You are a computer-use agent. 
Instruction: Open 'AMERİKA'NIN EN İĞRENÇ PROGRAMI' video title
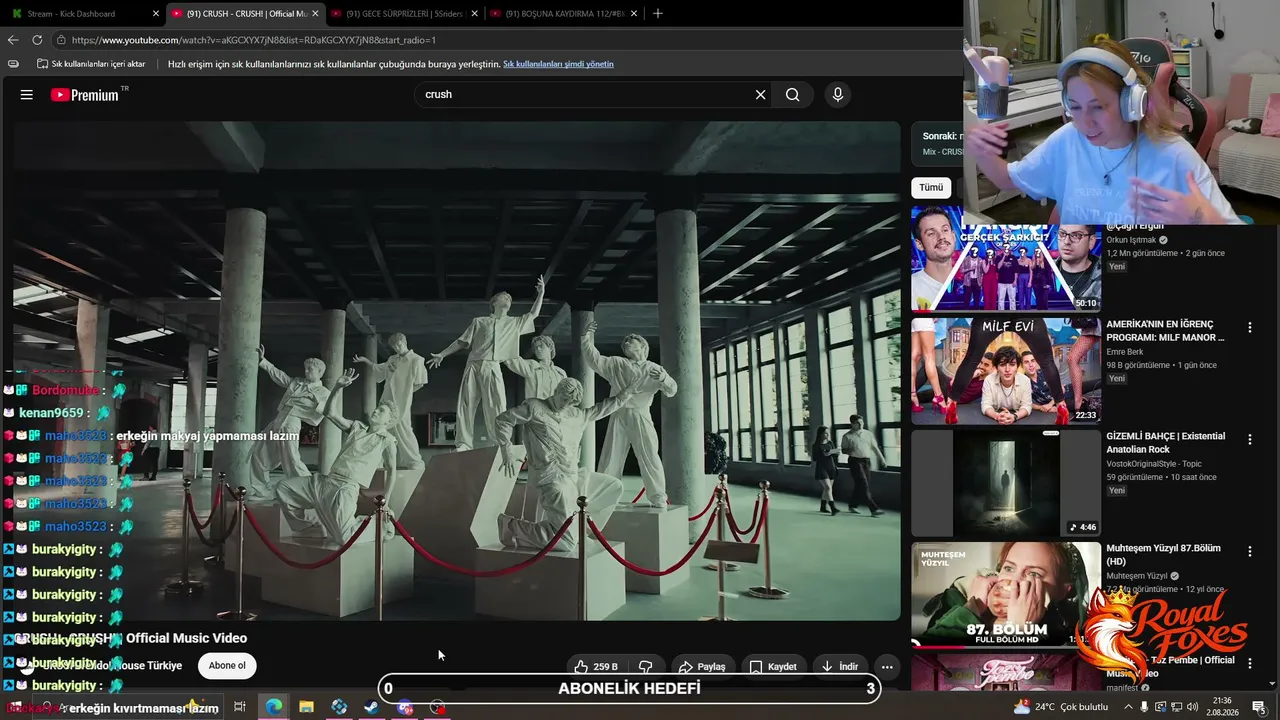coord(1166,331)
